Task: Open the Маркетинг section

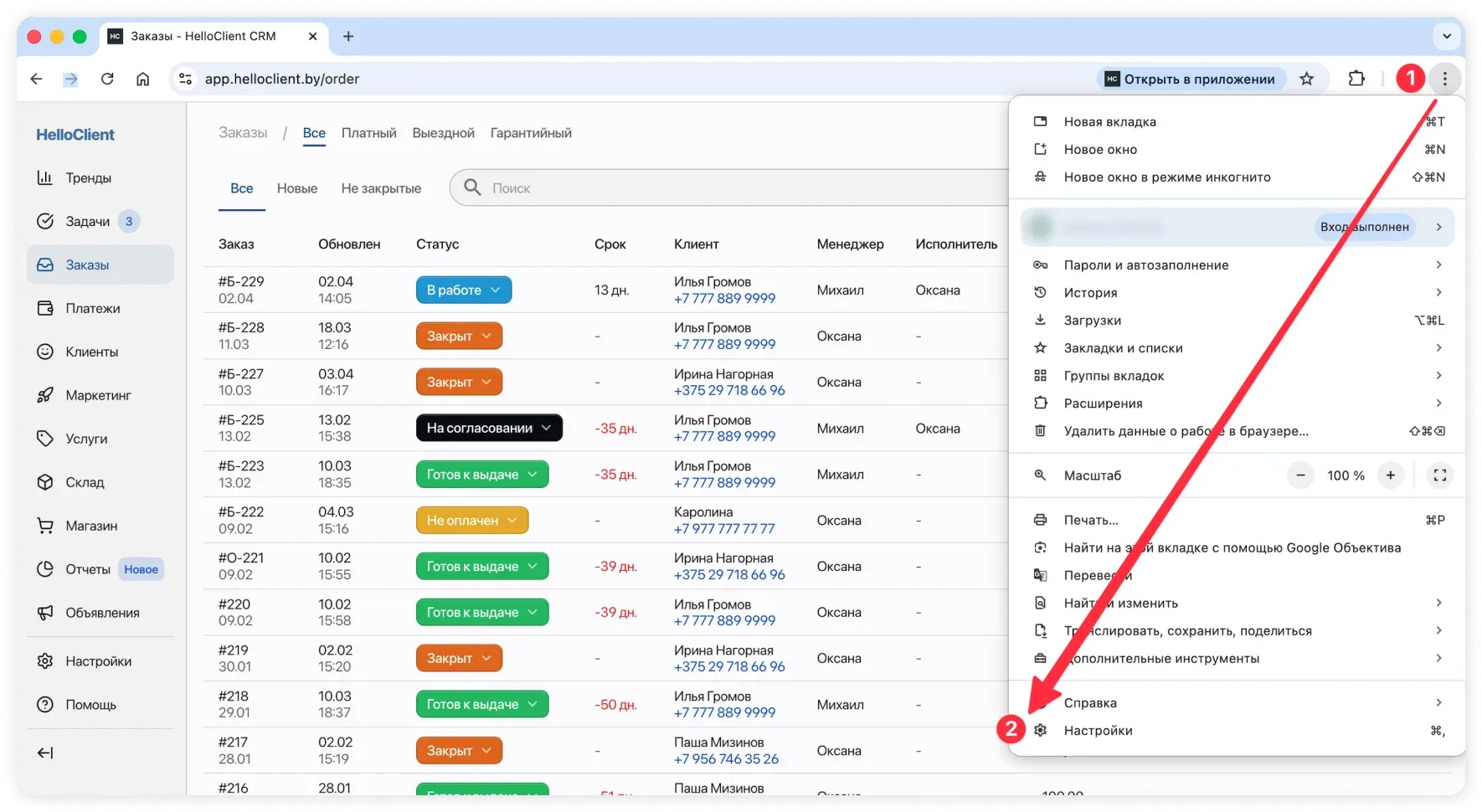Action: point(98,395)
